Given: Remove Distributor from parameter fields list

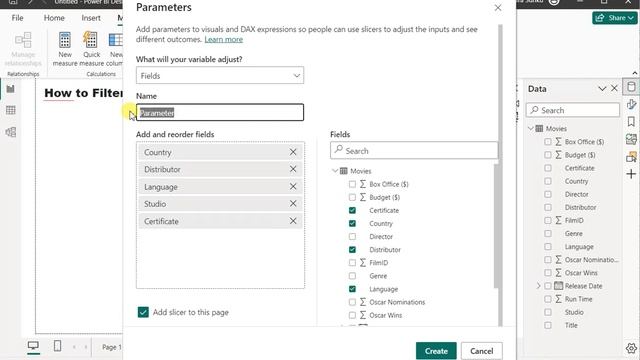Looking at the screenshot, I should tap(293, 169).
